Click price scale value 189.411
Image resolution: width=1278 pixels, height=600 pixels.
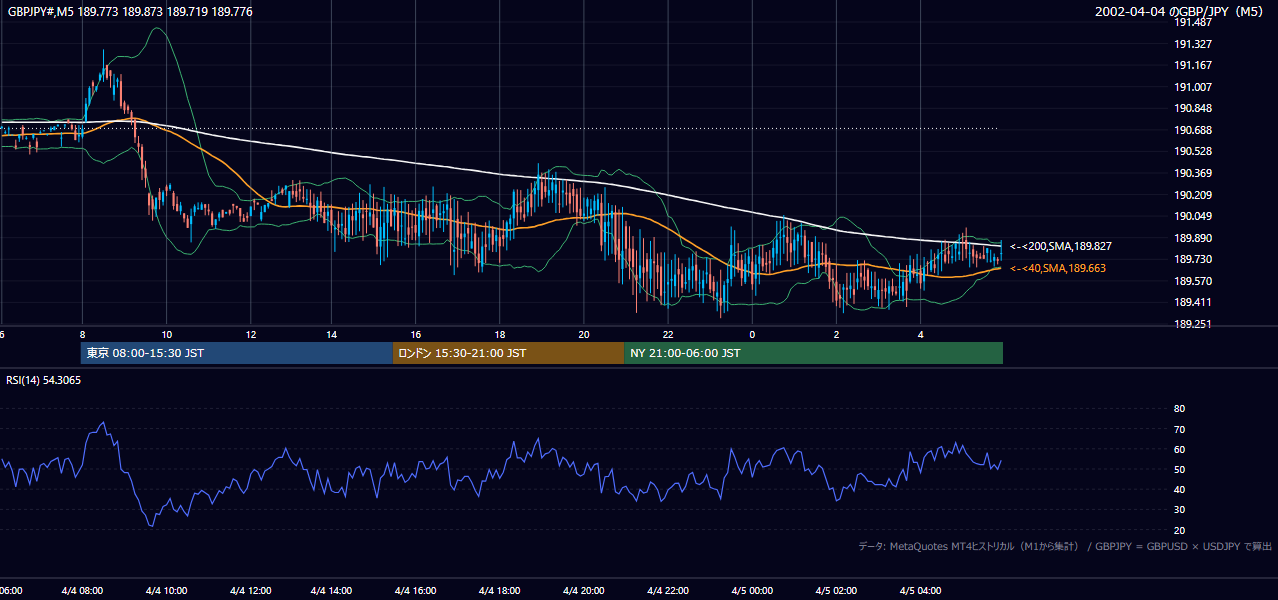(1192, 302)
